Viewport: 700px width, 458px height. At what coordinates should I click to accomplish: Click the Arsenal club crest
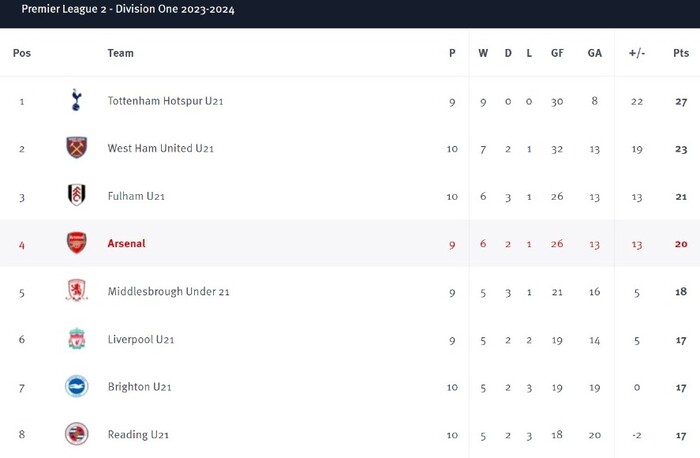(76, 243)
